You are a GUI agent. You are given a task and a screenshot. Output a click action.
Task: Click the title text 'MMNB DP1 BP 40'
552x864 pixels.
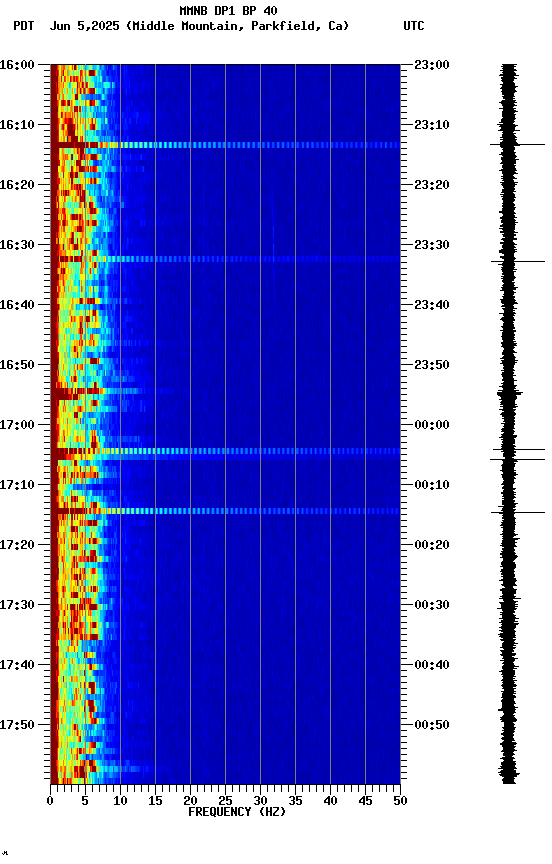pyautogui.click(x=228, y=10)
